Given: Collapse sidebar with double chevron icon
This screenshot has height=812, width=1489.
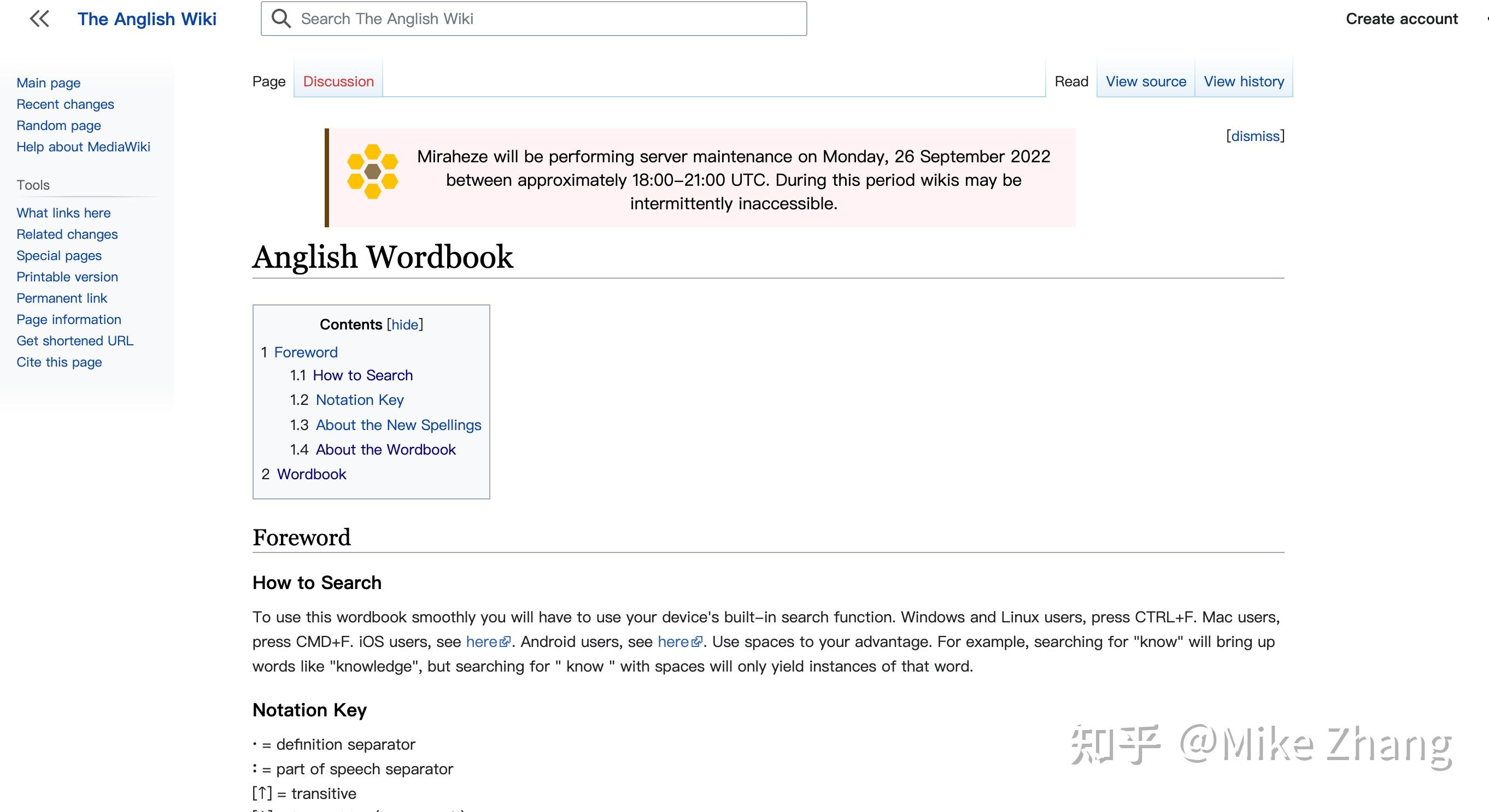Looking at the screenshot, I should tap(39, 19).
